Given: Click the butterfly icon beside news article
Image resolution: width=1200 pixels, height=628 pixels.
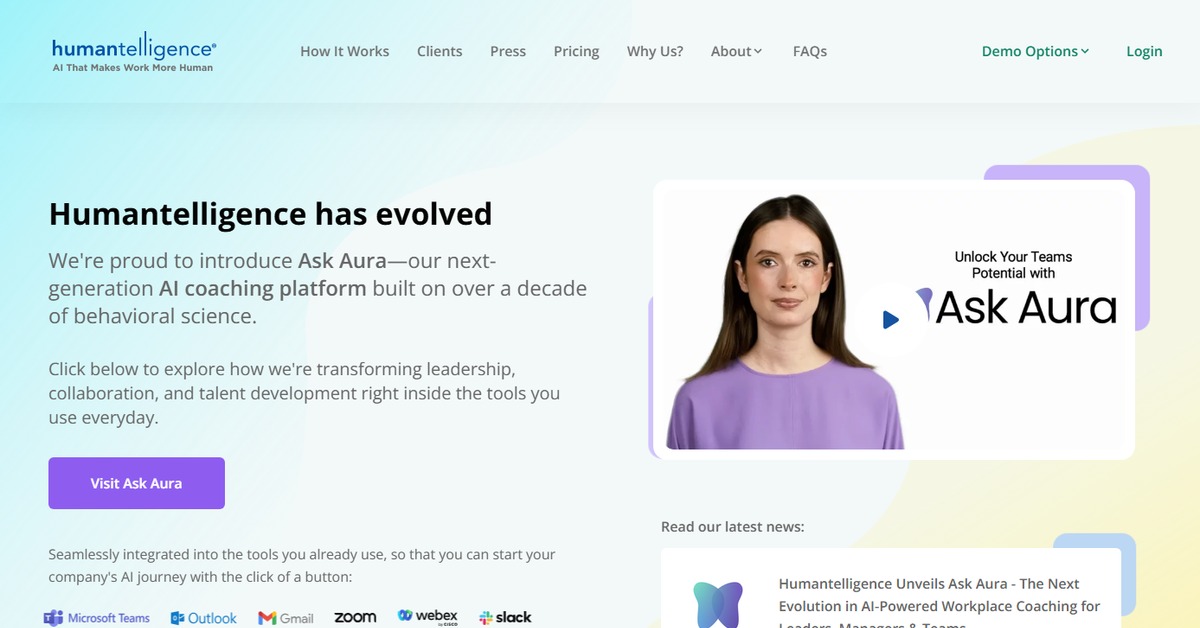Looking at the screenshot, I should tap(718, 603).
